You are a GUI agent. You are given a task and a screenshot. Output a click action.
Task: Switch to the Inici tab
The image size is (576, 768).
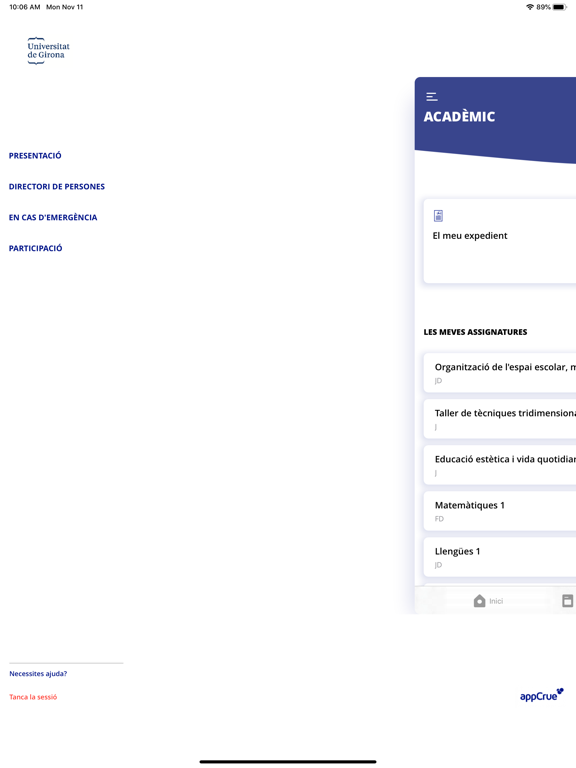point(488,600)
